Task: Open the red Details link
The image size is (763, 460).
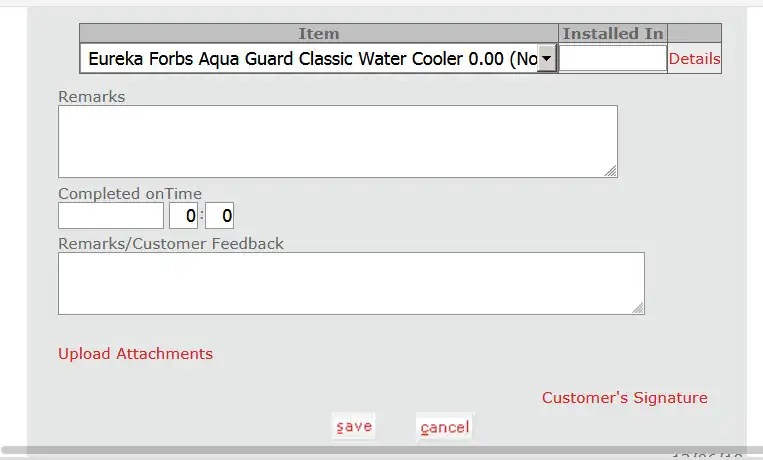Action: [694, 59]
